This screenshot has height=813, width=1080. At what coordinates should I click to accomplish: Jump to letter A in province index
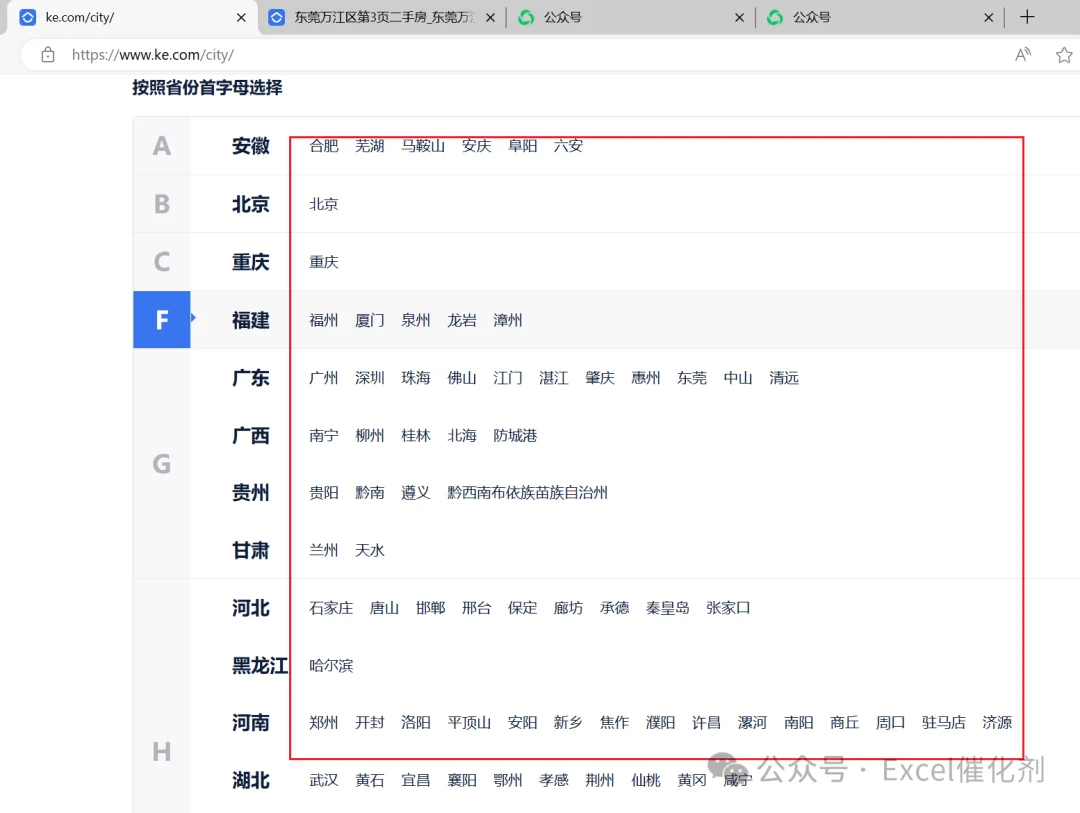coord(162,146)
